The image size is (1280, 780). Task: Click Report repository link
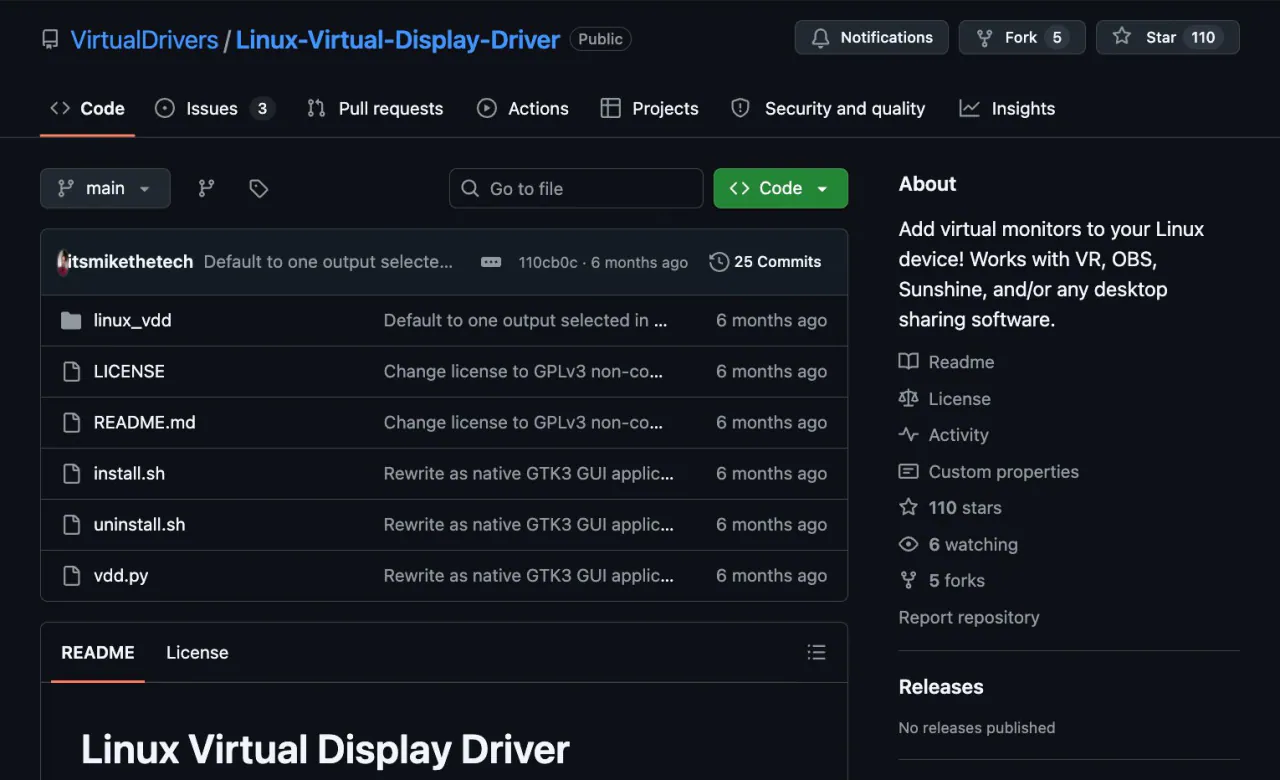pyautogui.click(x=969, y=617)
